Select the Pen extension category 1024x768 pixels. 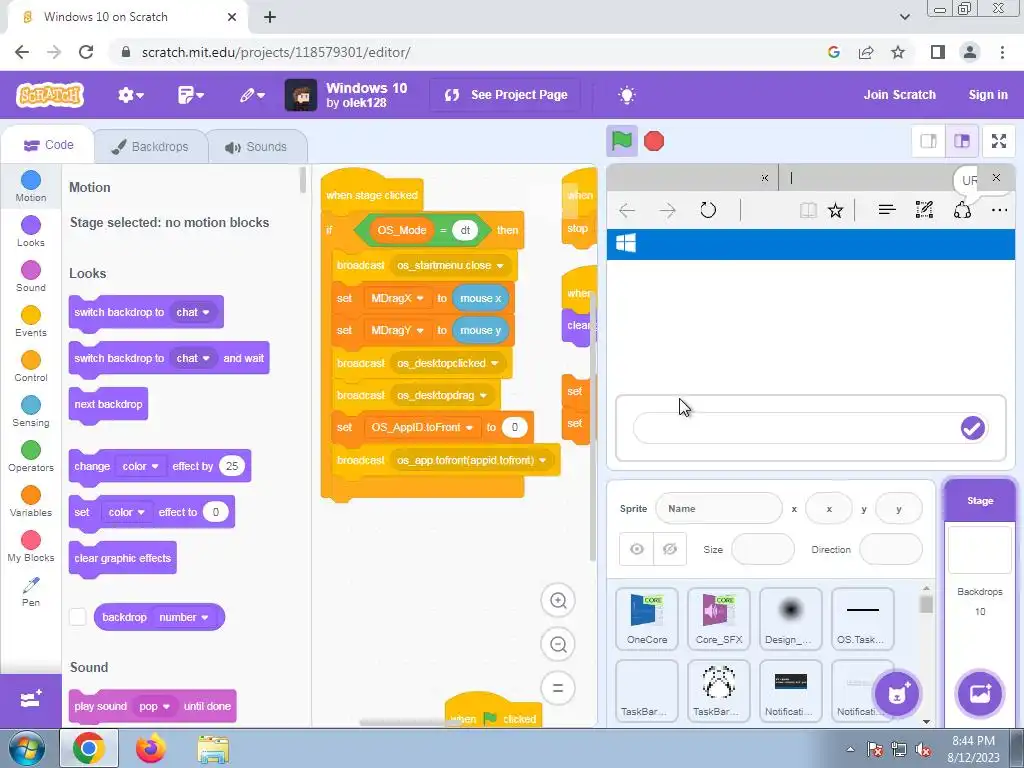(x=31, y=592)
